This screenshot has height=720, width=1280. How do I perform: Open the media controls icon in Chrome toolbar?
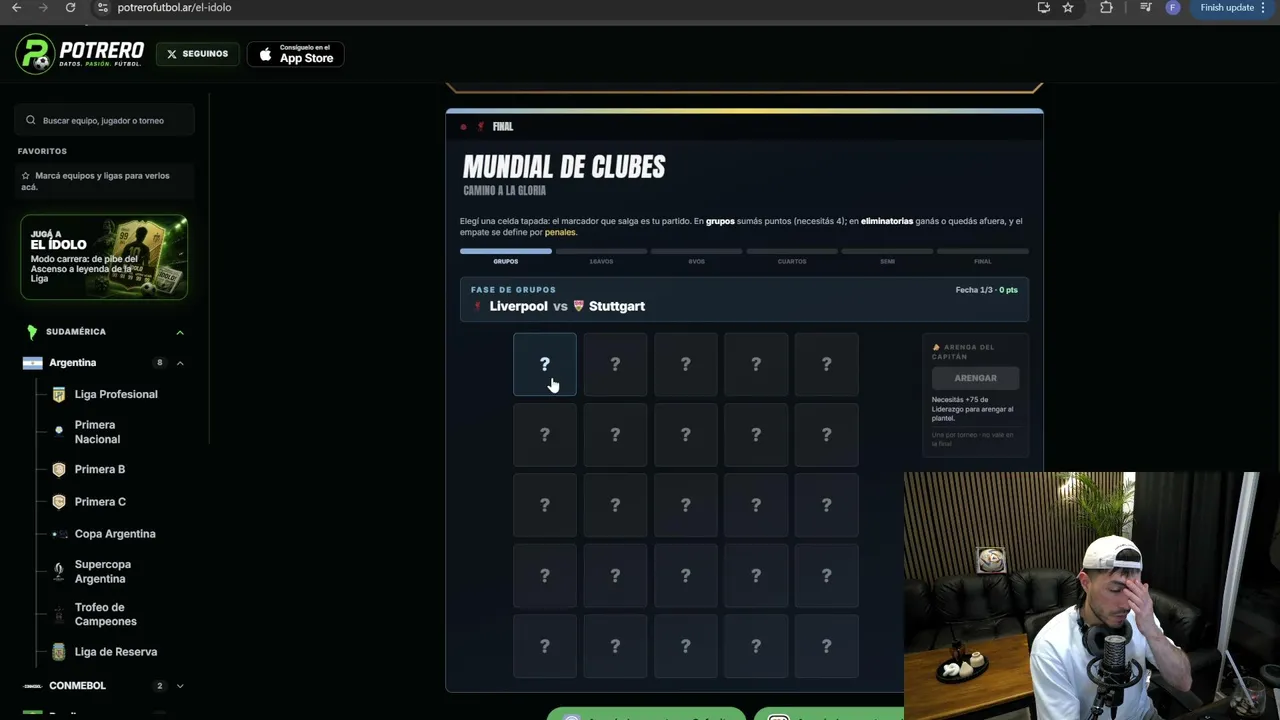tap(1146, 7)
